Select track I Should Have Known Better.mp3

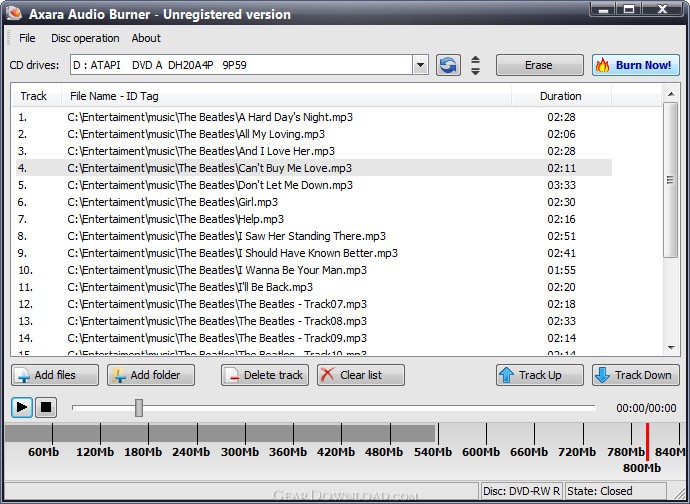point(314,253)
